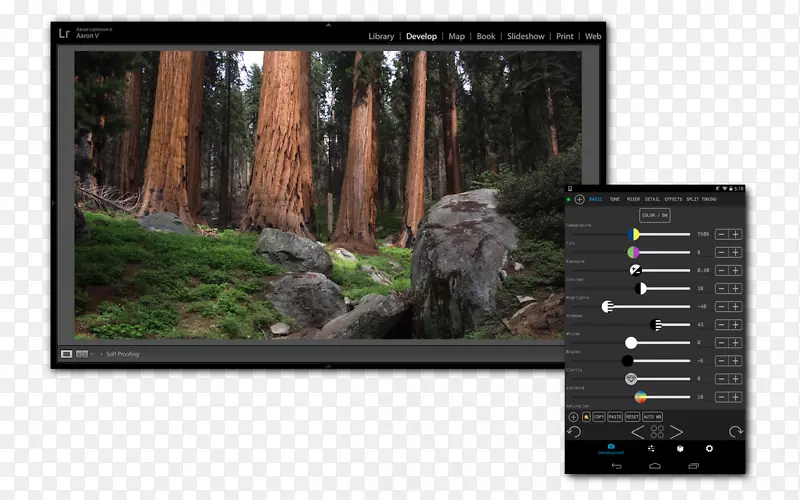Switch to the Library module
The image size is (800, 500).
tap(381, 36)
